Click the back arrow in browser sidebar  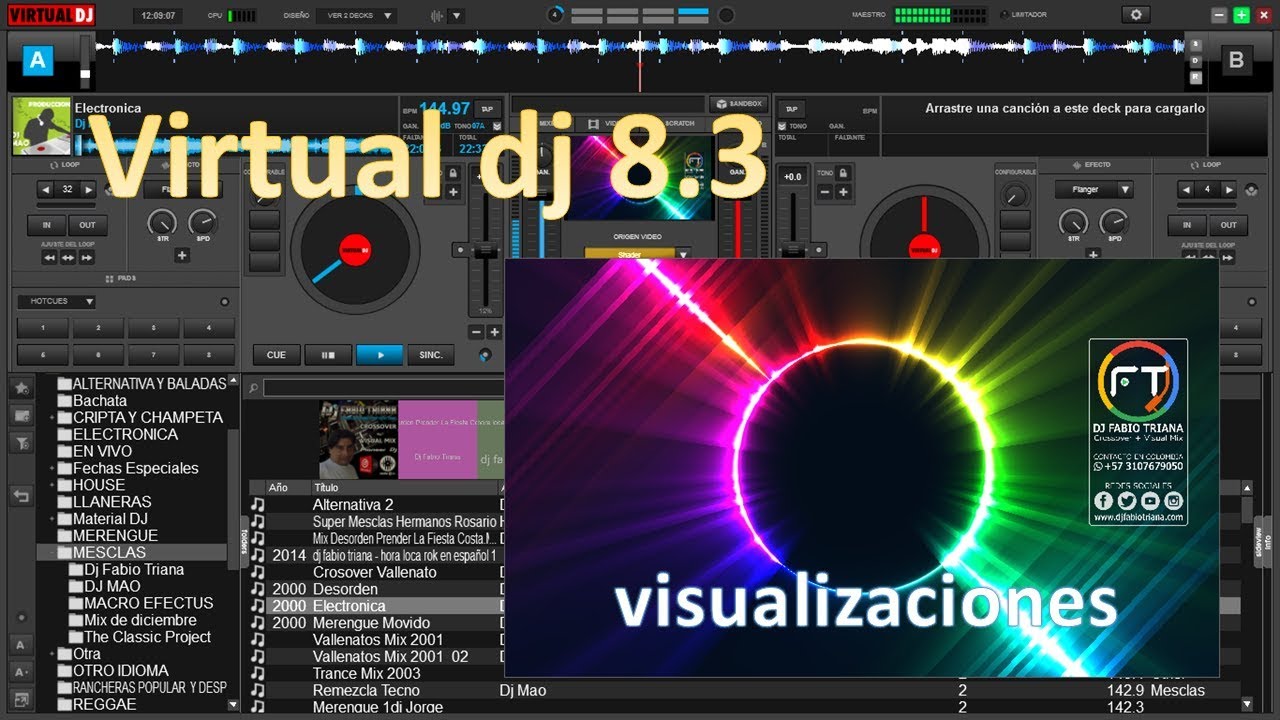pyautogui.click(x=20, y=496)
